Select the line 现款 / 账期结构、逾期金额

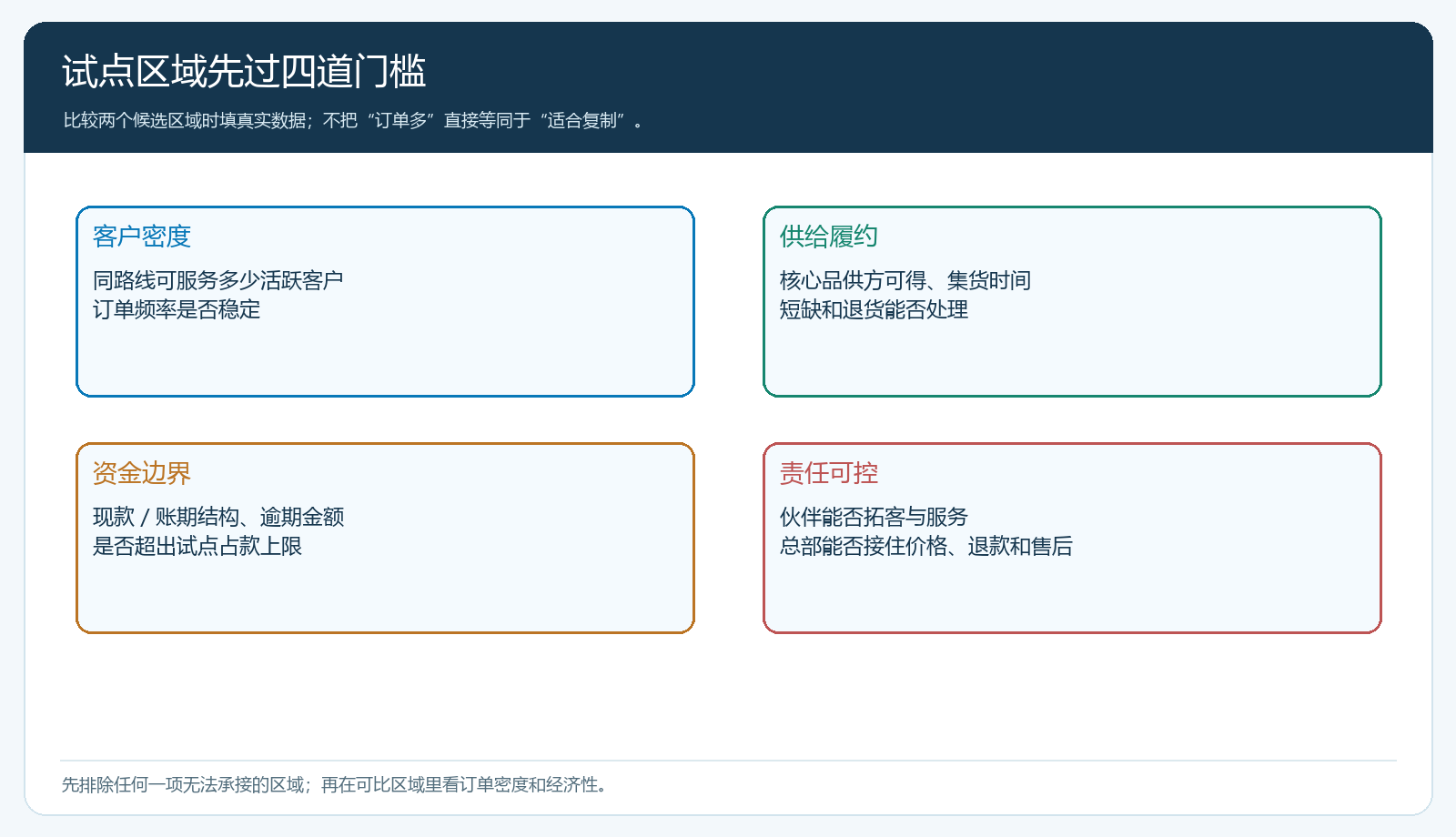(218, 517)
